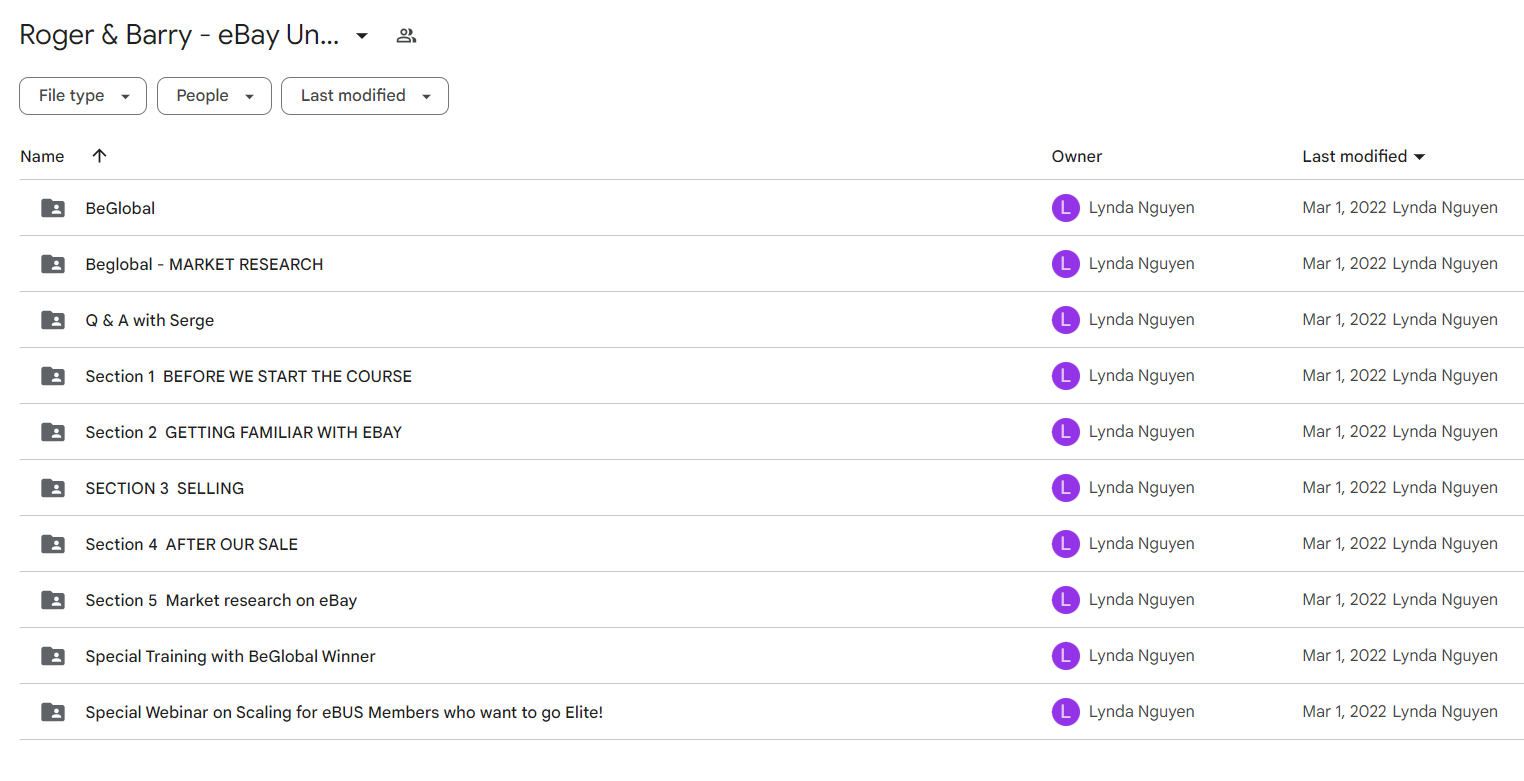Open Section 1 BEFORE WE START THE COURSE

coord(249,376)
